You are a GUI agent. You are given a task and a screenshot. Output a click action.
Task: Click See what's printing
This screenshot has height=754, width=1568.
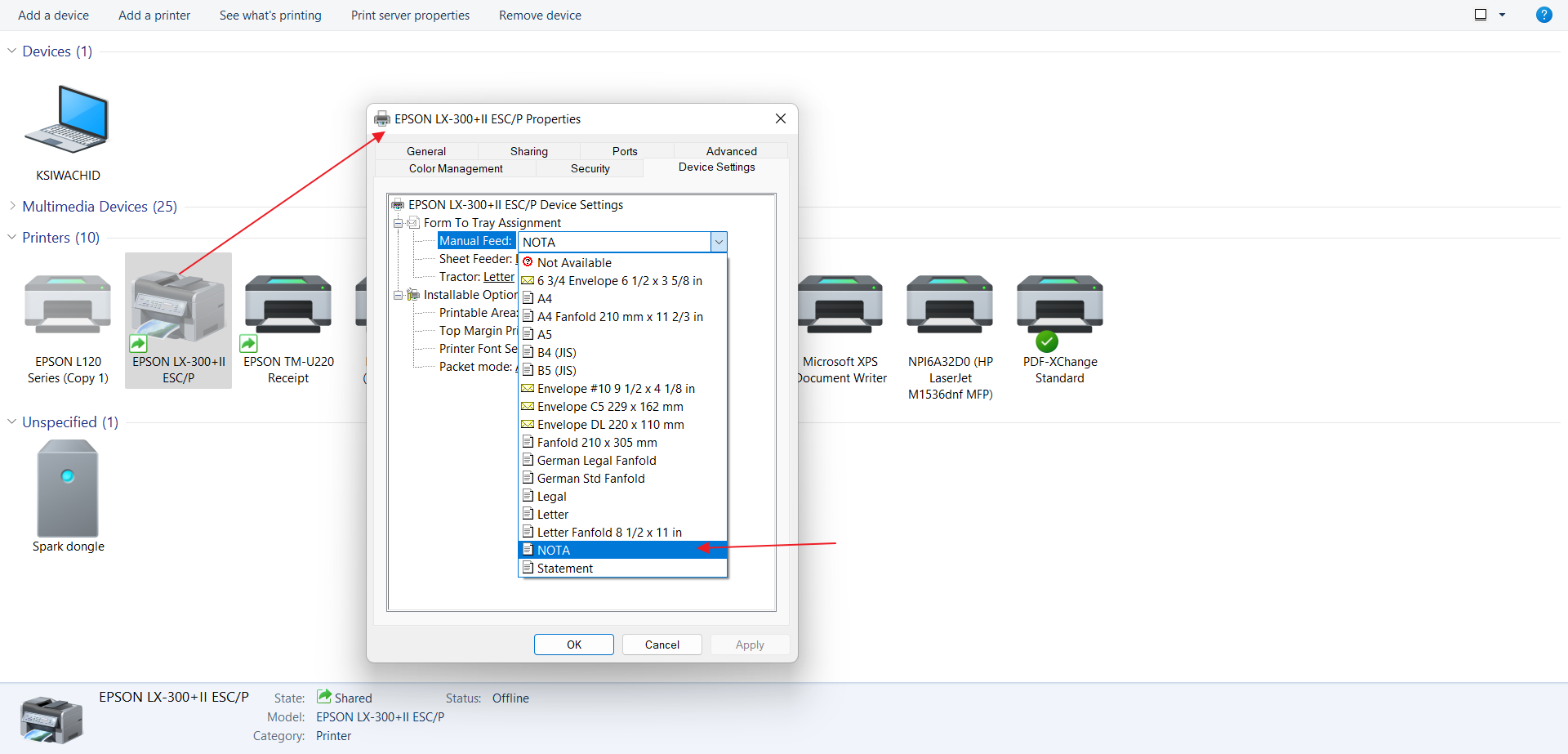click(270, 15)
